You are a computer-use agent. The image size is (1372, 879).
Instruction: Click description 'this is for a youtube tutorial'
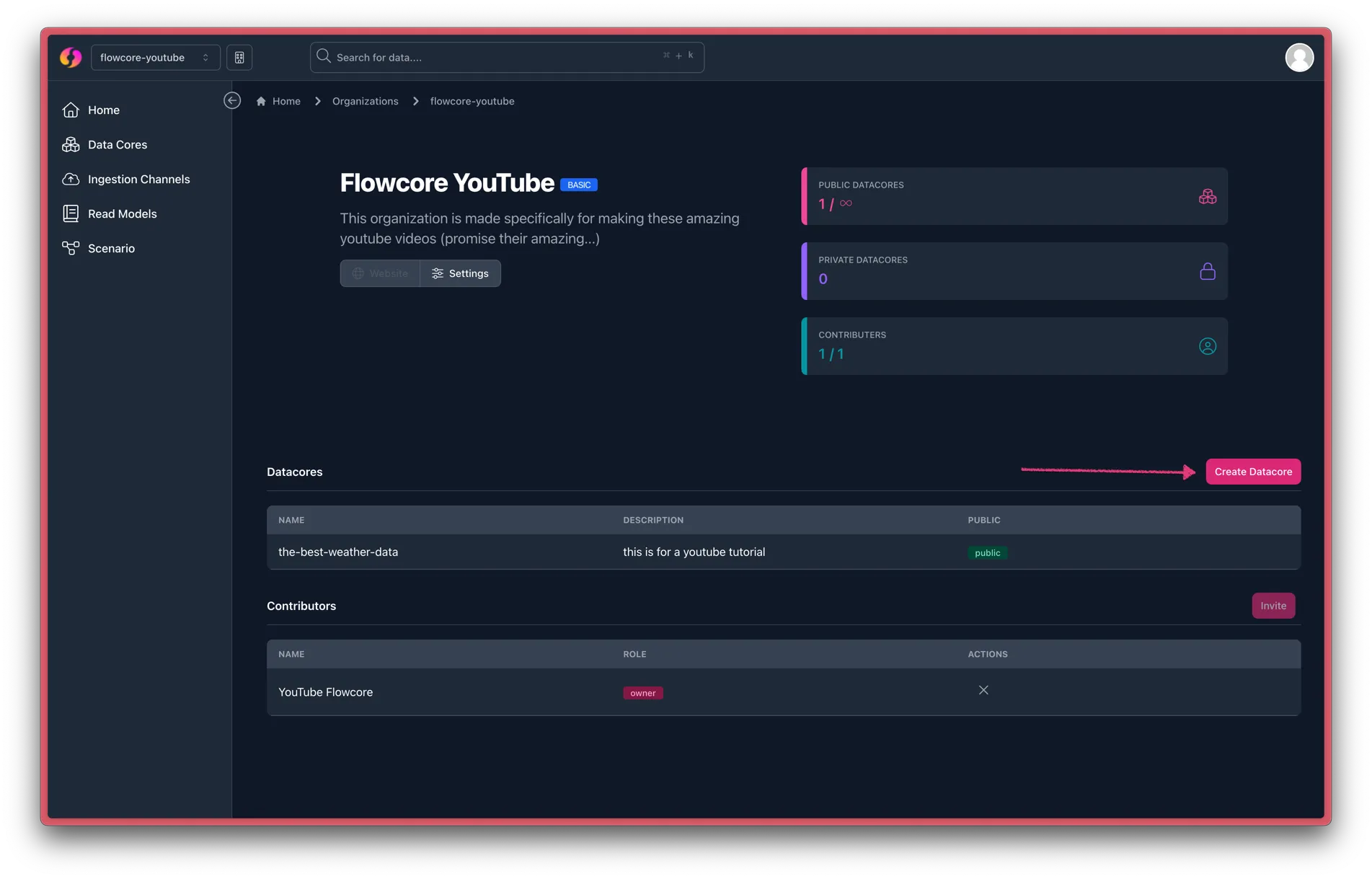694,552
